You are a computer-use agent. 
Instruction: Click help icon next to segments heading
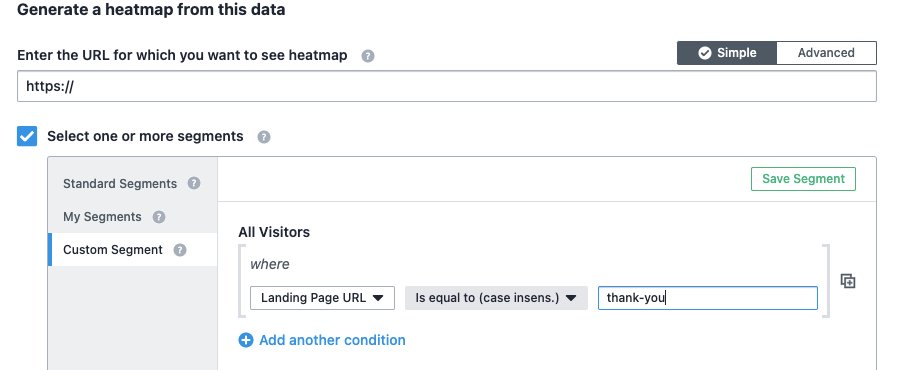[264, 137]
